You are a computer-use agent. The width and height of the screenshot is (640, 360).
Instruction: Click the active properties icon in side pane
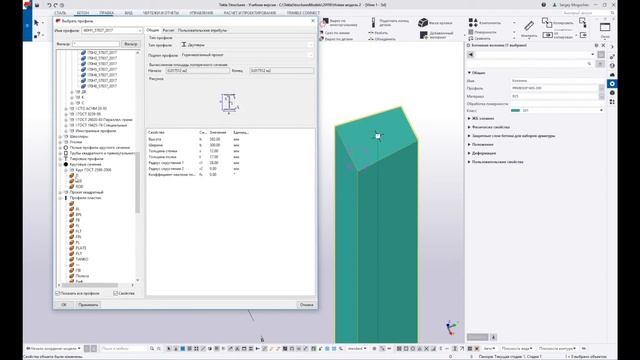click(612, 84)
